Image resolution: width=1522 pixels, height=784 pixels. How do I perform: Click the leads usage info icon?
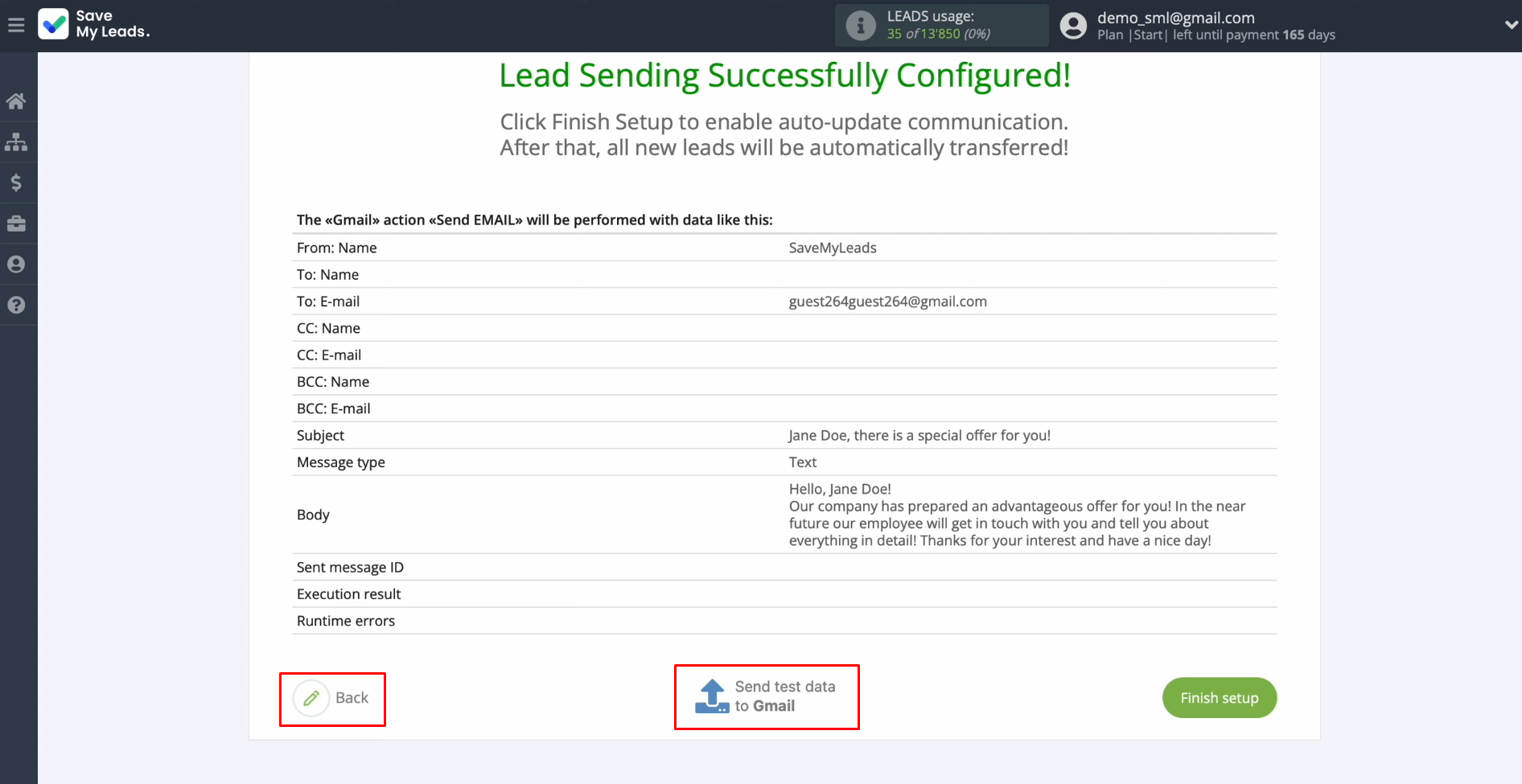point(861,26)
